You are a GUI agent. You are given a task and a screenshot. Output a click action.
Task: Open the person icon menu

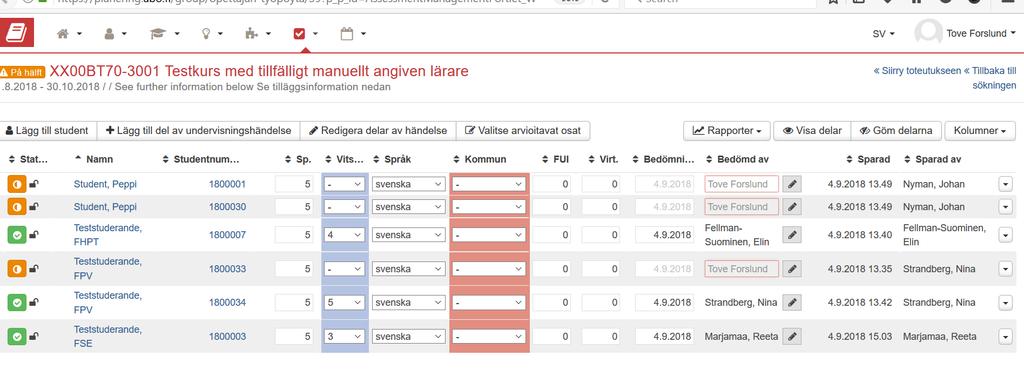[116, 33]
